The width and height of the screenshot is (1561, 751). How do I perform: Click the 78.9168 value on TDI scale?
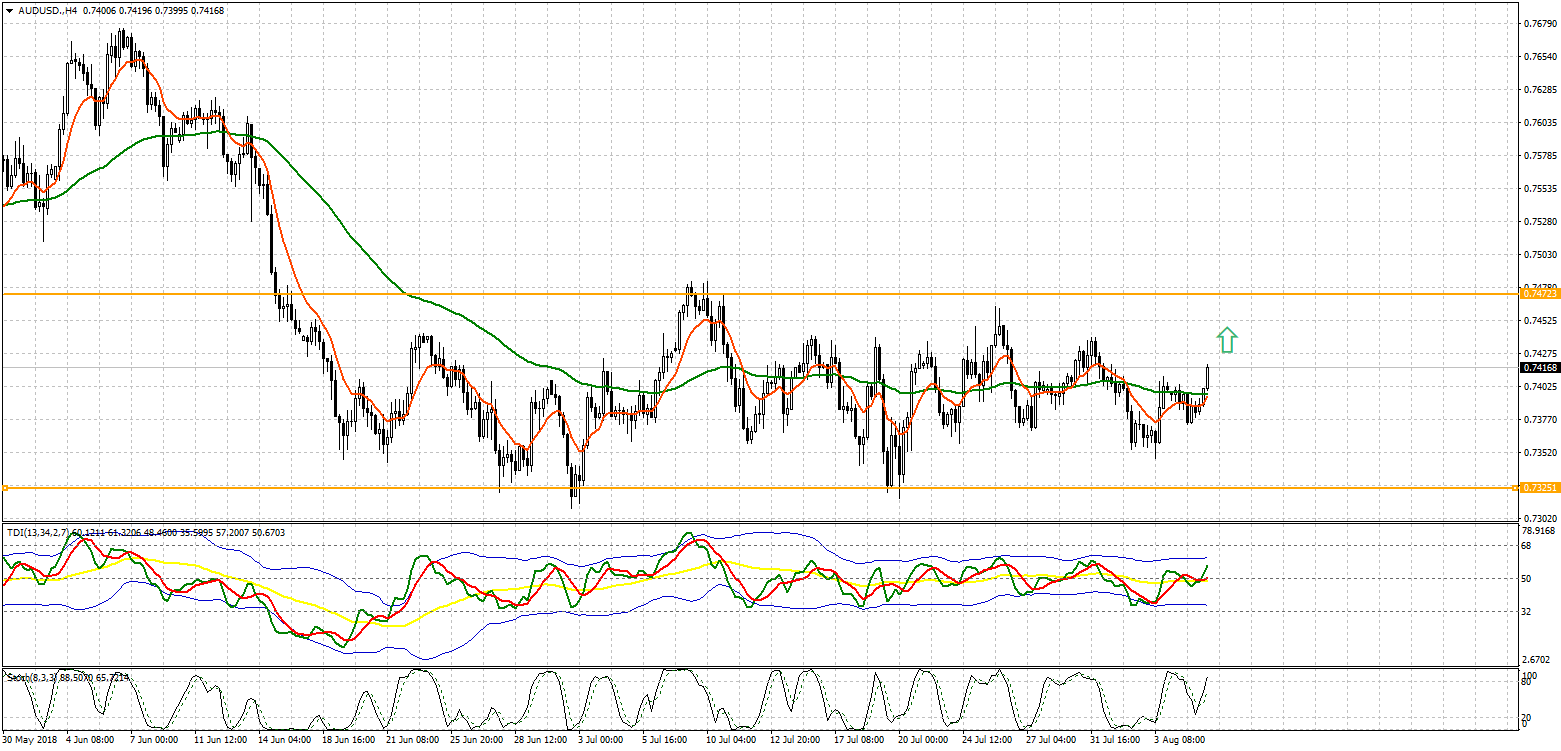pos(1538,532)
